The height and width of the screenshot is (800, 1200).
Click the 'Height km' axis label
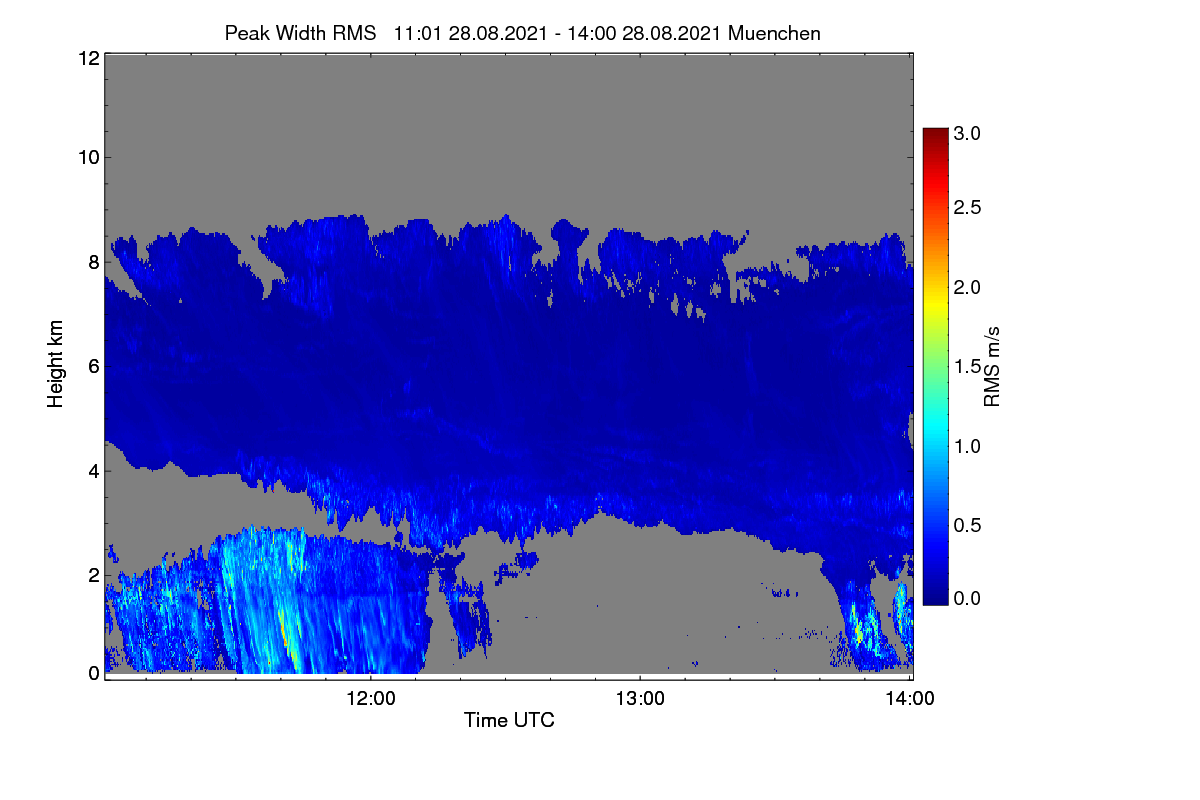tap(56, 364)
